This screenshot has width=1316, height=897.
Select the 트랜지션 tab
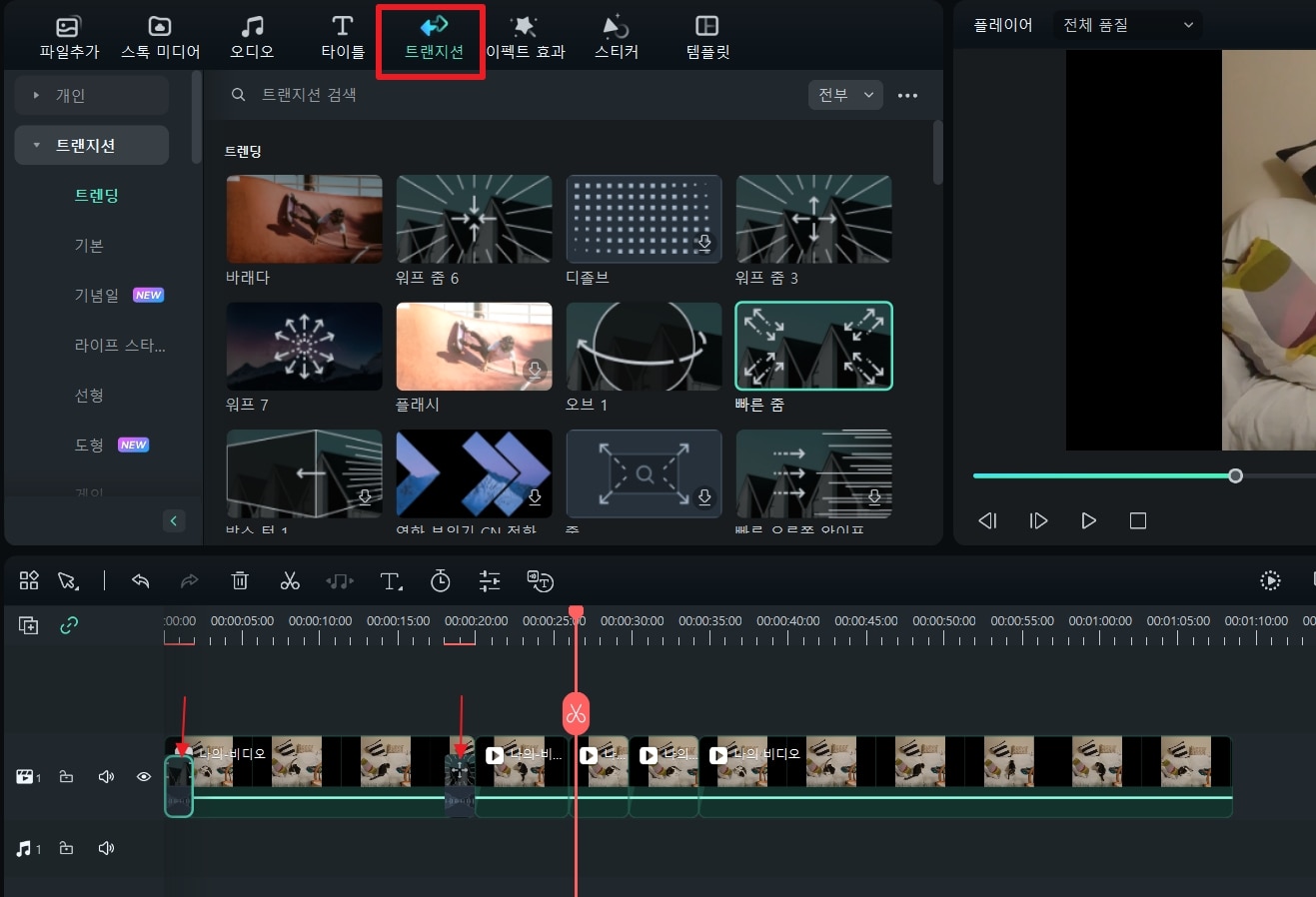[x=434, y=38]
